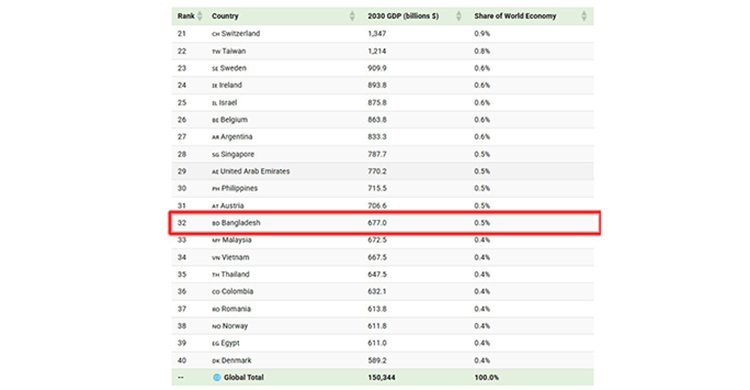Click the CH flag code beside Switzerland
750x390 pixels.
(x=216, y=34)
